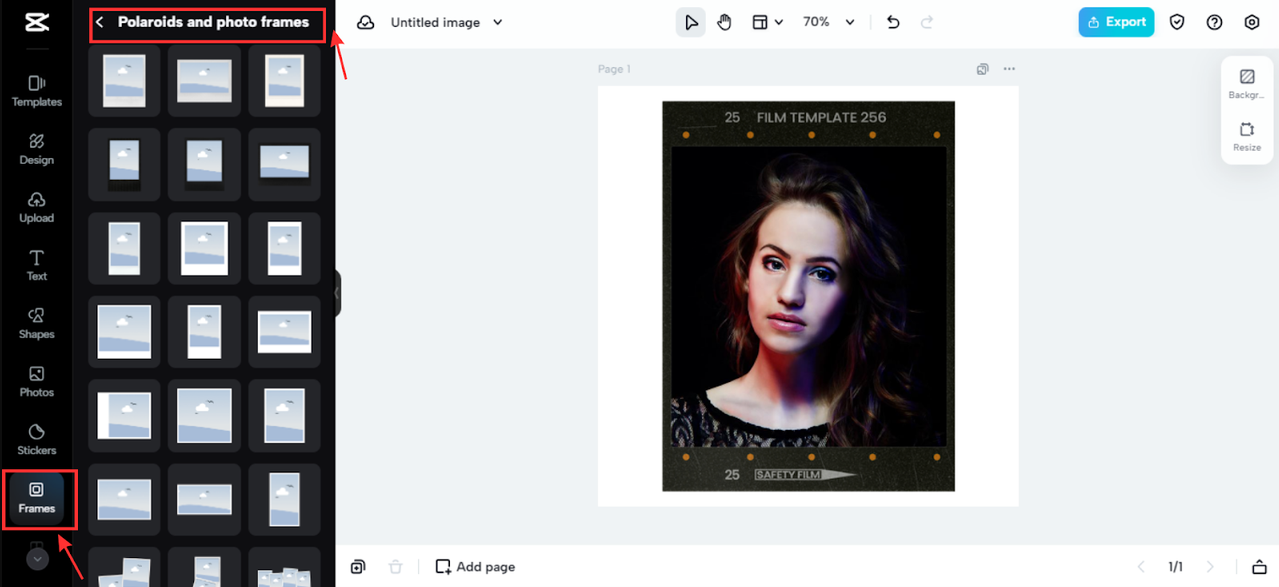Open the Design panel
This screenshot has width=1279, height=587.
tap(36, 149)
